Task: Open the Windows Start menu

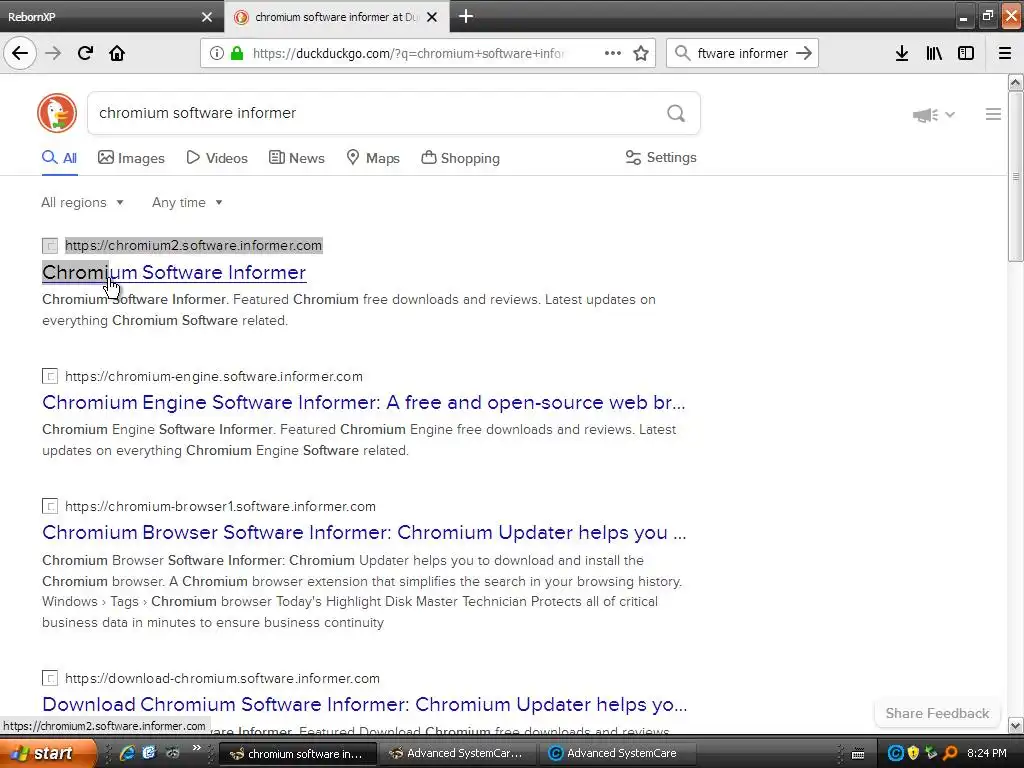Action: (x=46, y=753)
